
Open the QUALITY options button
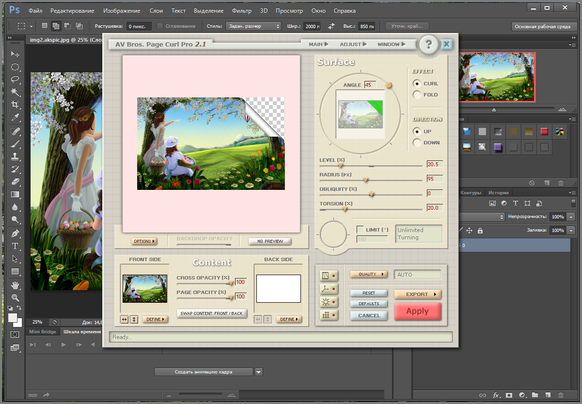coord(369,274)
